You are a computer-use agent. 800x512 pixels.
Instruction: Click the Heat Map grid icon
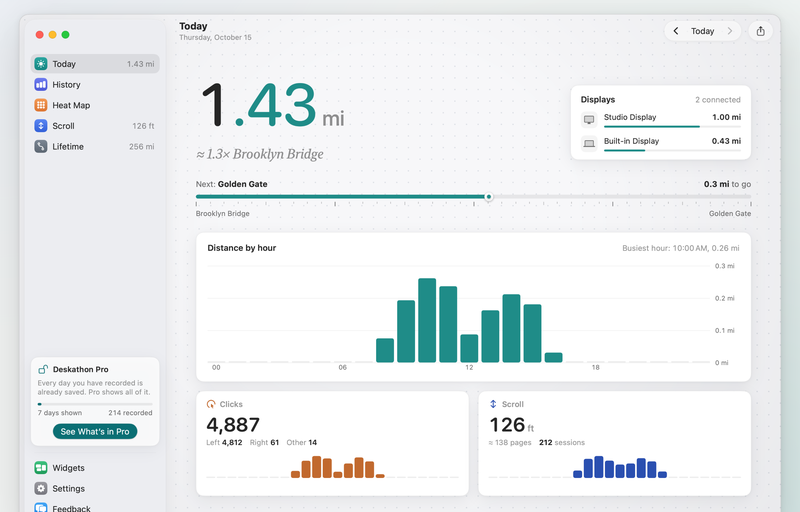[x=41, y=105]
